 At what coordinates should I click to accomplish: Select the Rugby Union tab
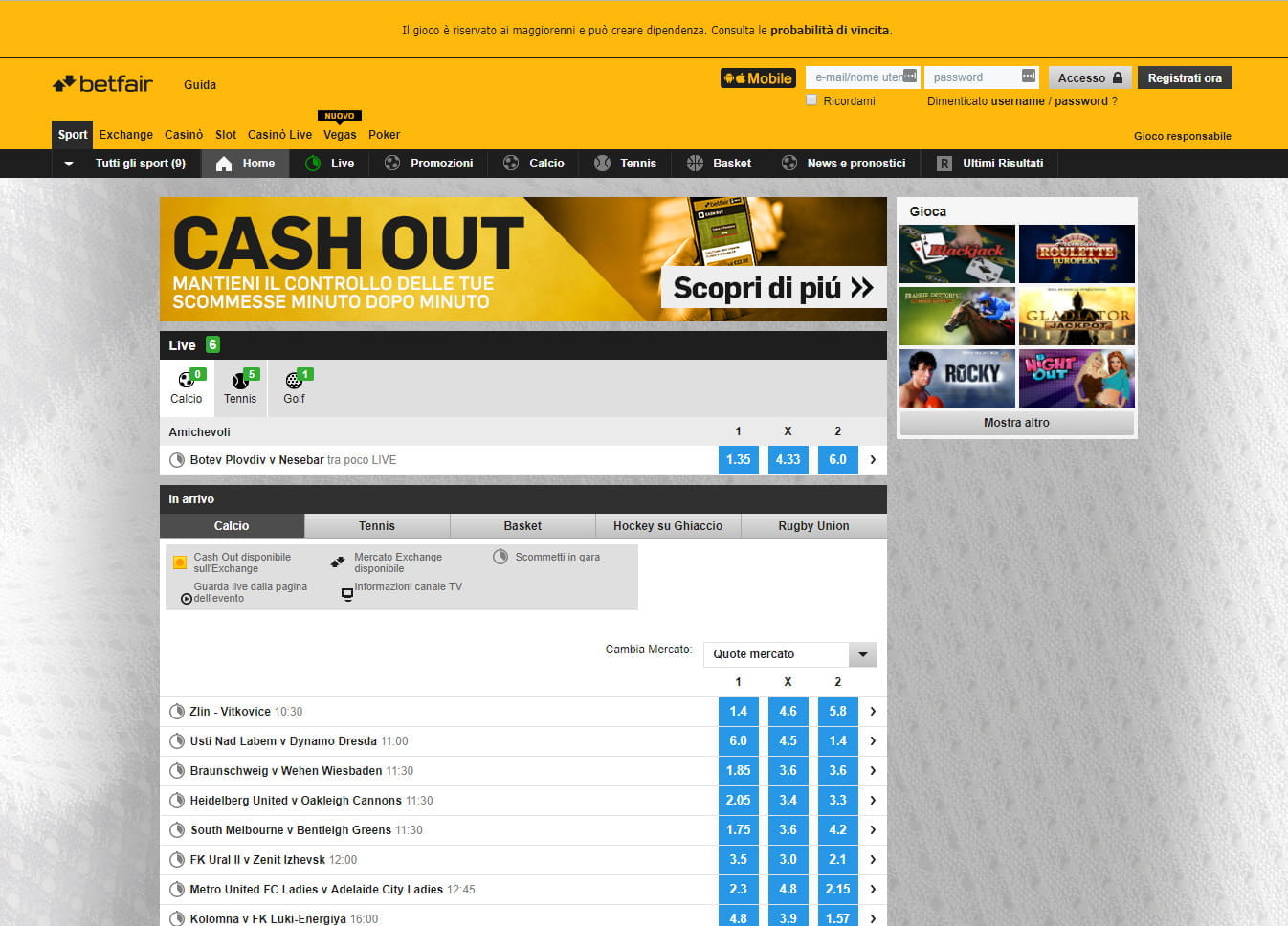click(x=813, y=526)
